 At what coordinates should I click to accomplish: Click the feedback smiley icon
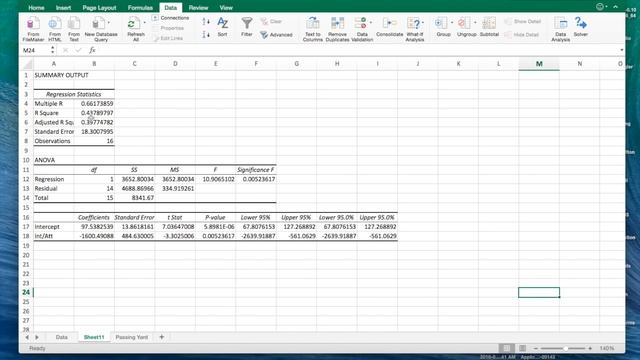(x=600, y=7)
